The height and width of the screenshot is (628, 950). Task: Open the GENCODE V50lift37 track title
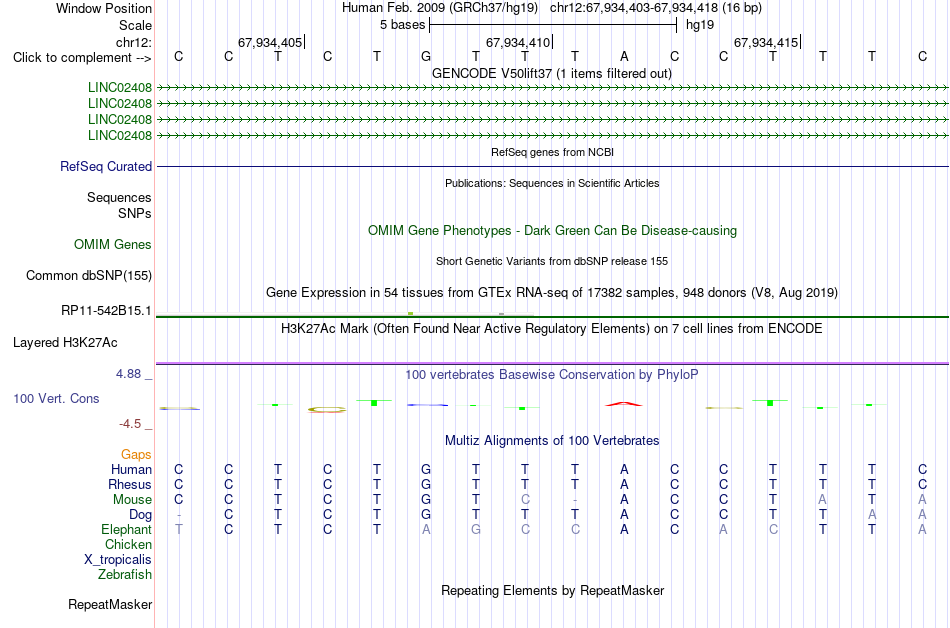click(552, 73)
